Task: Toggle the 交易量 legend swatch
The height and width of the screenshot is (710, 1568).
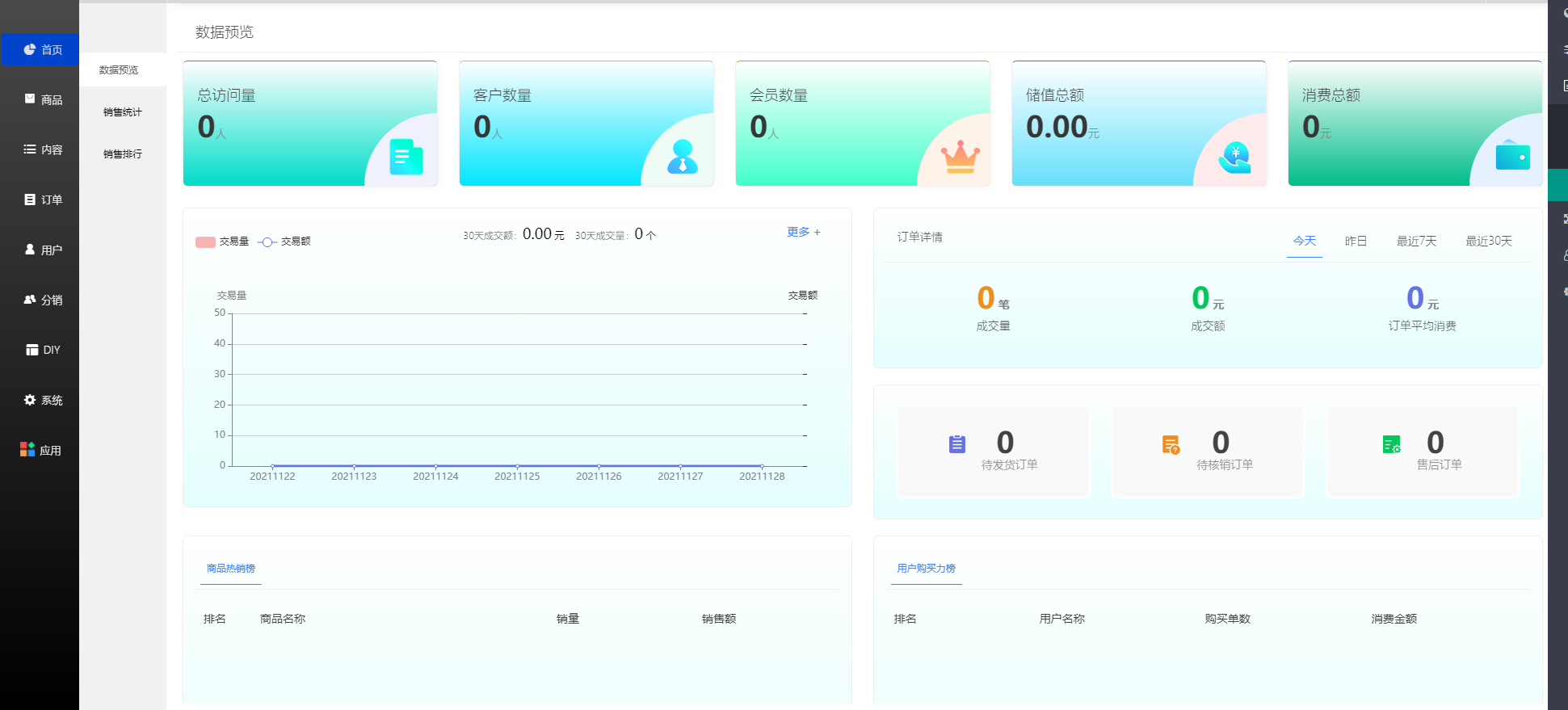Action: (205, 242)
